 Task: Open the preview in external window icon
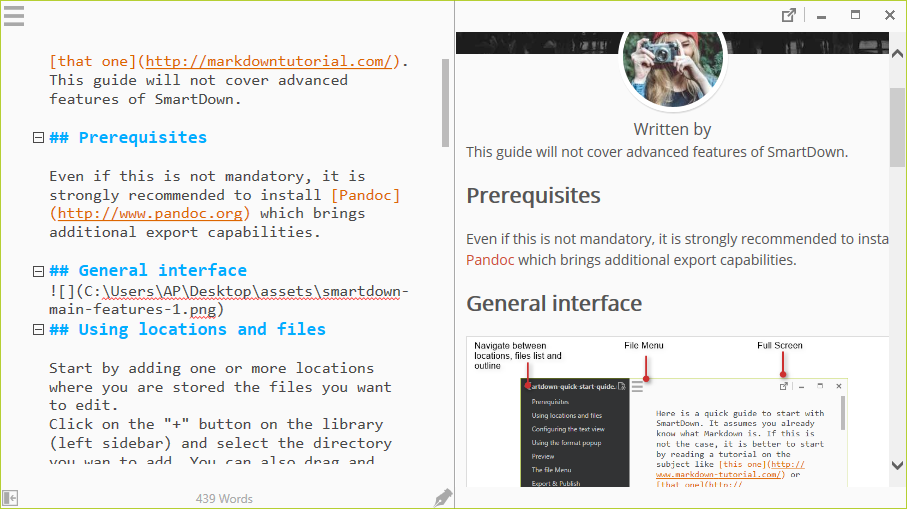(x=788, y=16)
